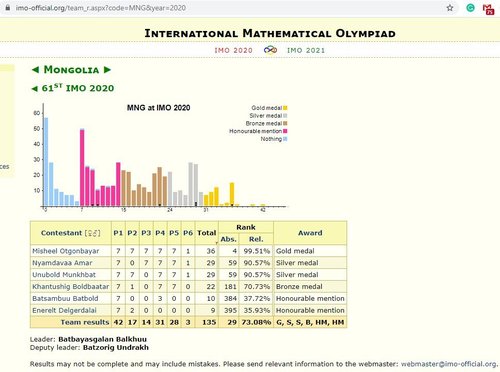
Task: Click the tallest pink bar in the chart
Action: pyautogui.click(x=82, y=167)
